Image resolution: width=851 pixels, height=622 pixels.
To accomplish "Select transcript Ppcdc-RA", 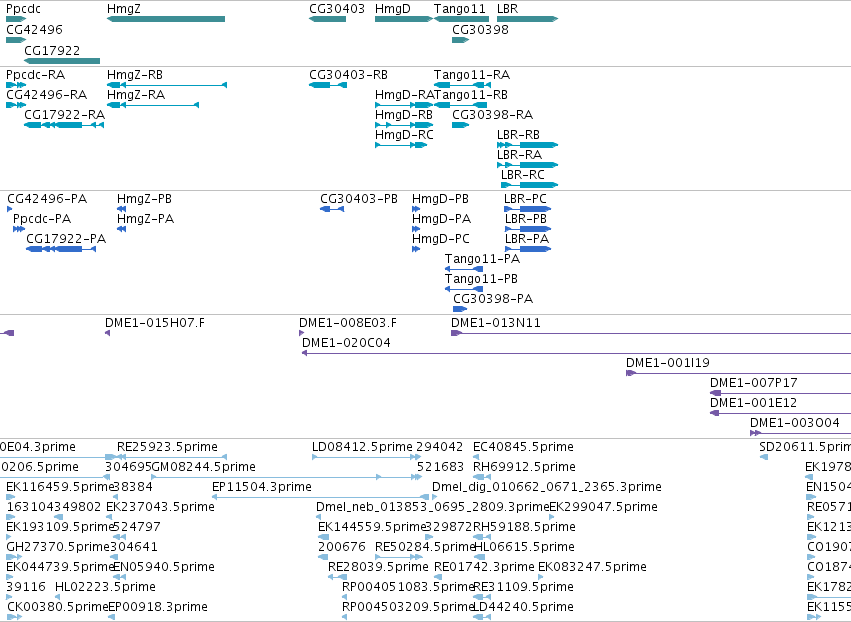I will coord(35,75).
